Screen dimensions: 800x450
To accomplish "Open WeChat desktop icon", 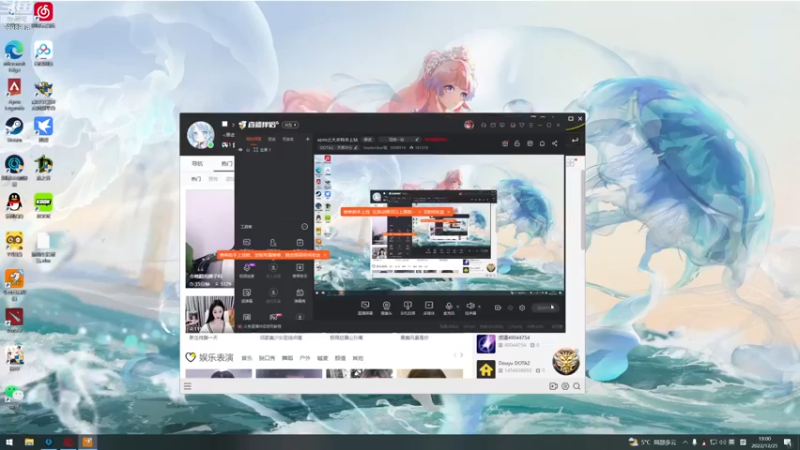I will click(x=14, y=396).
